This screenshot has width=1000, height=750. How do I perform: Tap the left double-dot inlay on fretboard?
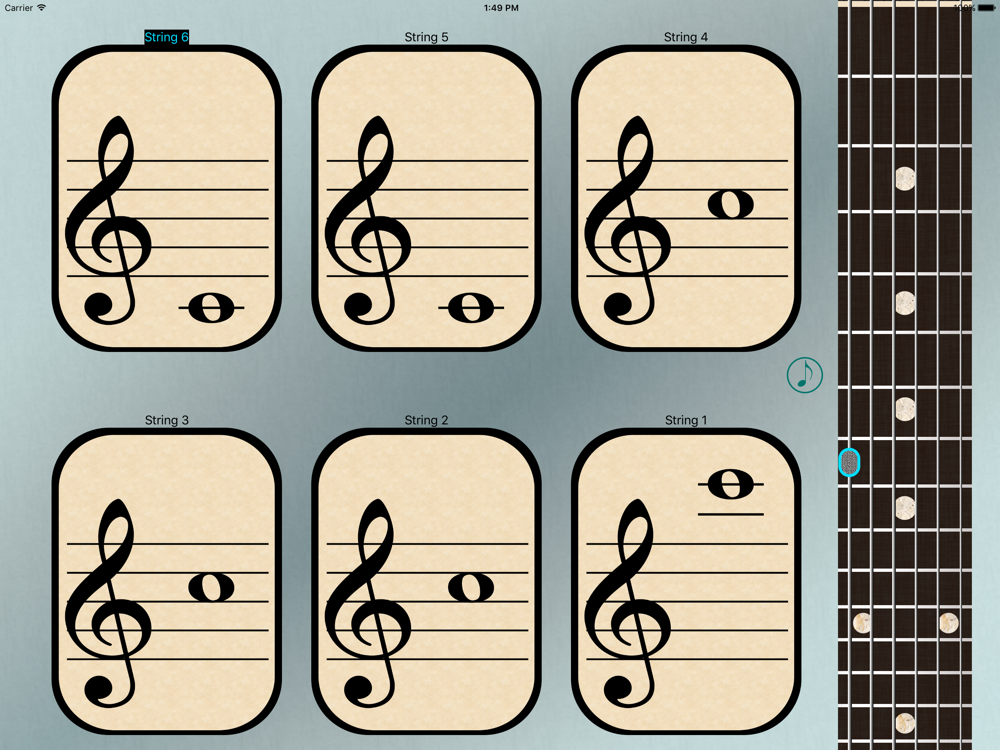coord(862,622)
